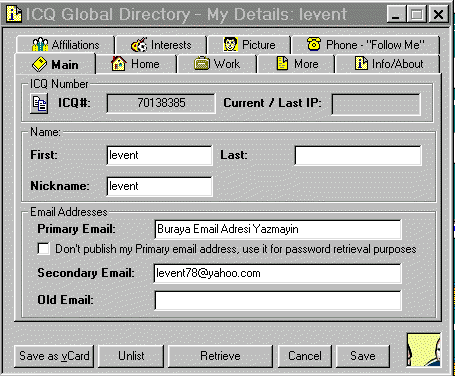
Task: Maximize the ICQ Global Directory window
Action: pyautogui.click(x=416, y=15)
